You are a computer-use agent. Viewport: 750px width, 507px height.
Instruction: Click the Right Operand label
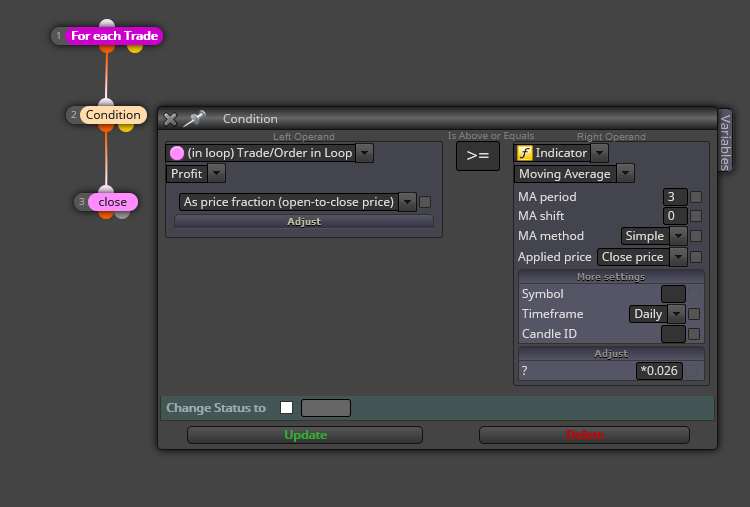pos(611,137)
